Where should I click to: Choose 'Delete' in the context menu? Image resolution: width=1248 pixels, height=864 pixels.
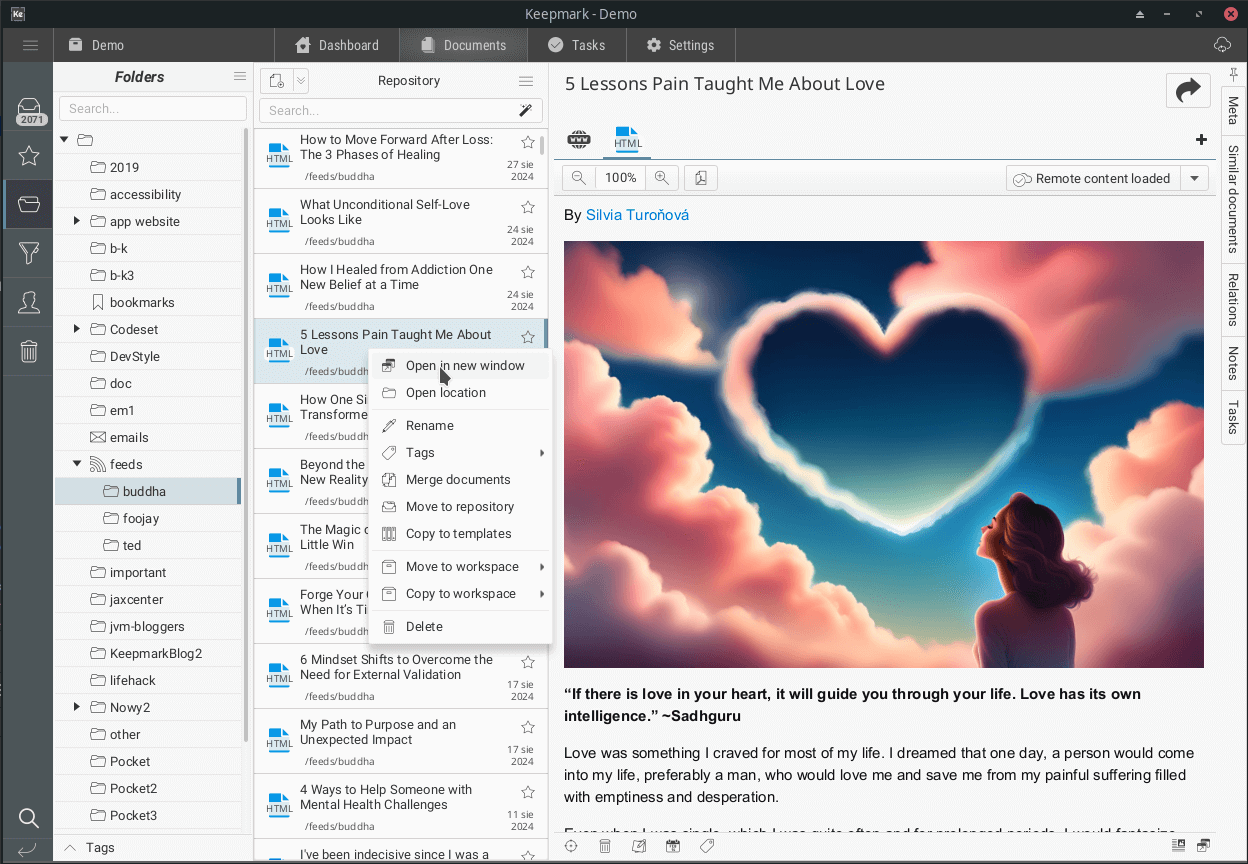click(x=424, y=627)
